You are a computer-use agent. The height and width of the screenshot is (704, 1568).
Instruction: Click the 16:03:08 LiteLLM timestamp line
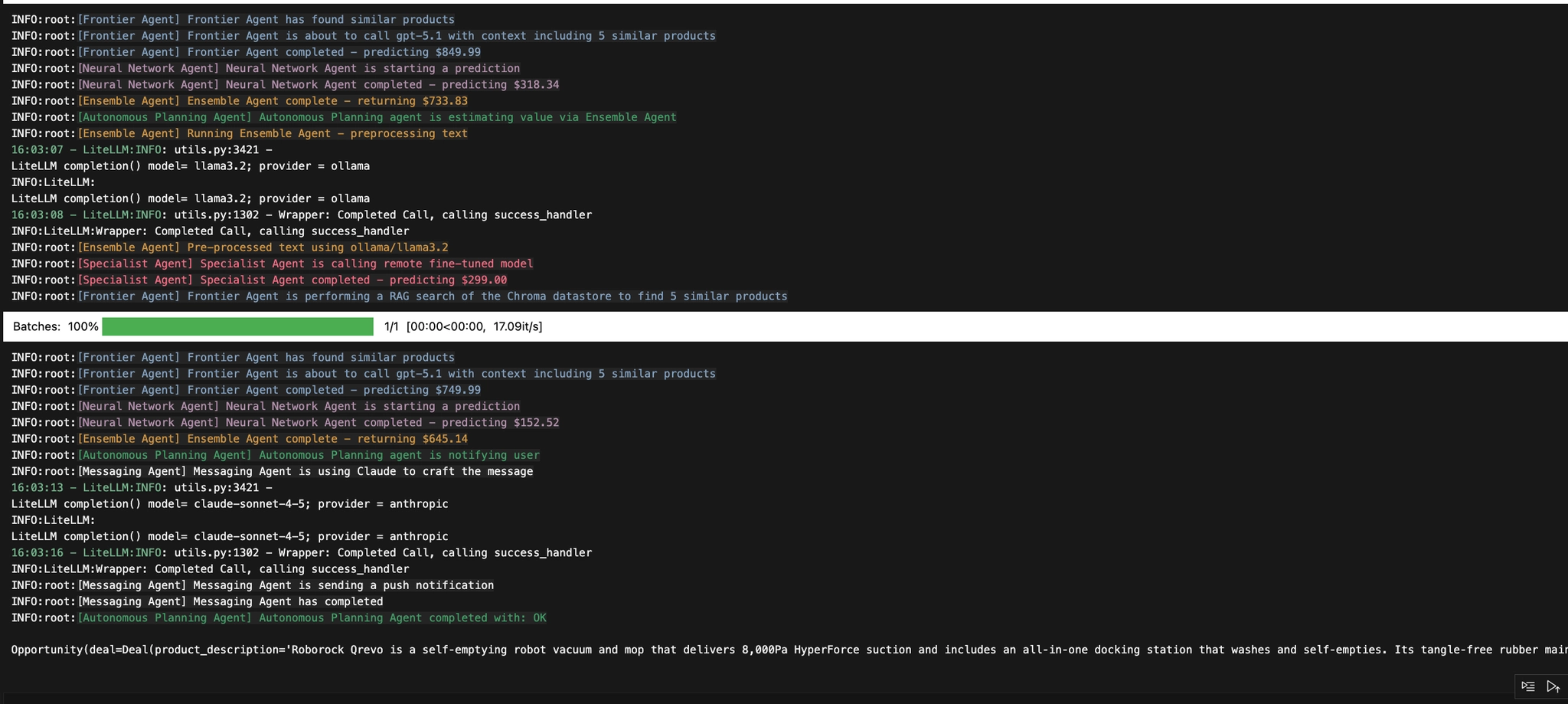point(302,214)
